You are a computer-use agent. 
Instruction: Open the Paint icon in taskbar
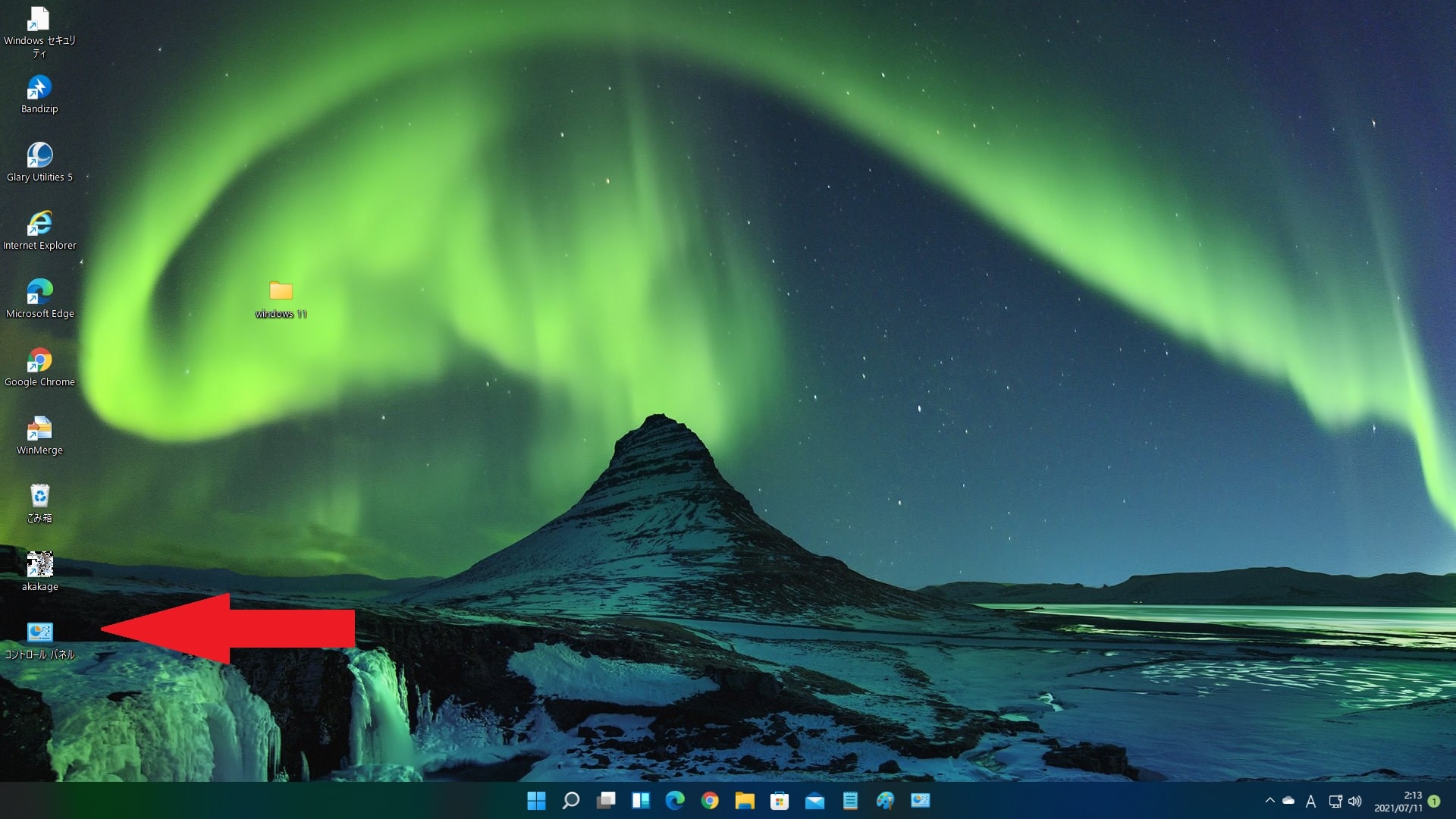pos(885,800)
